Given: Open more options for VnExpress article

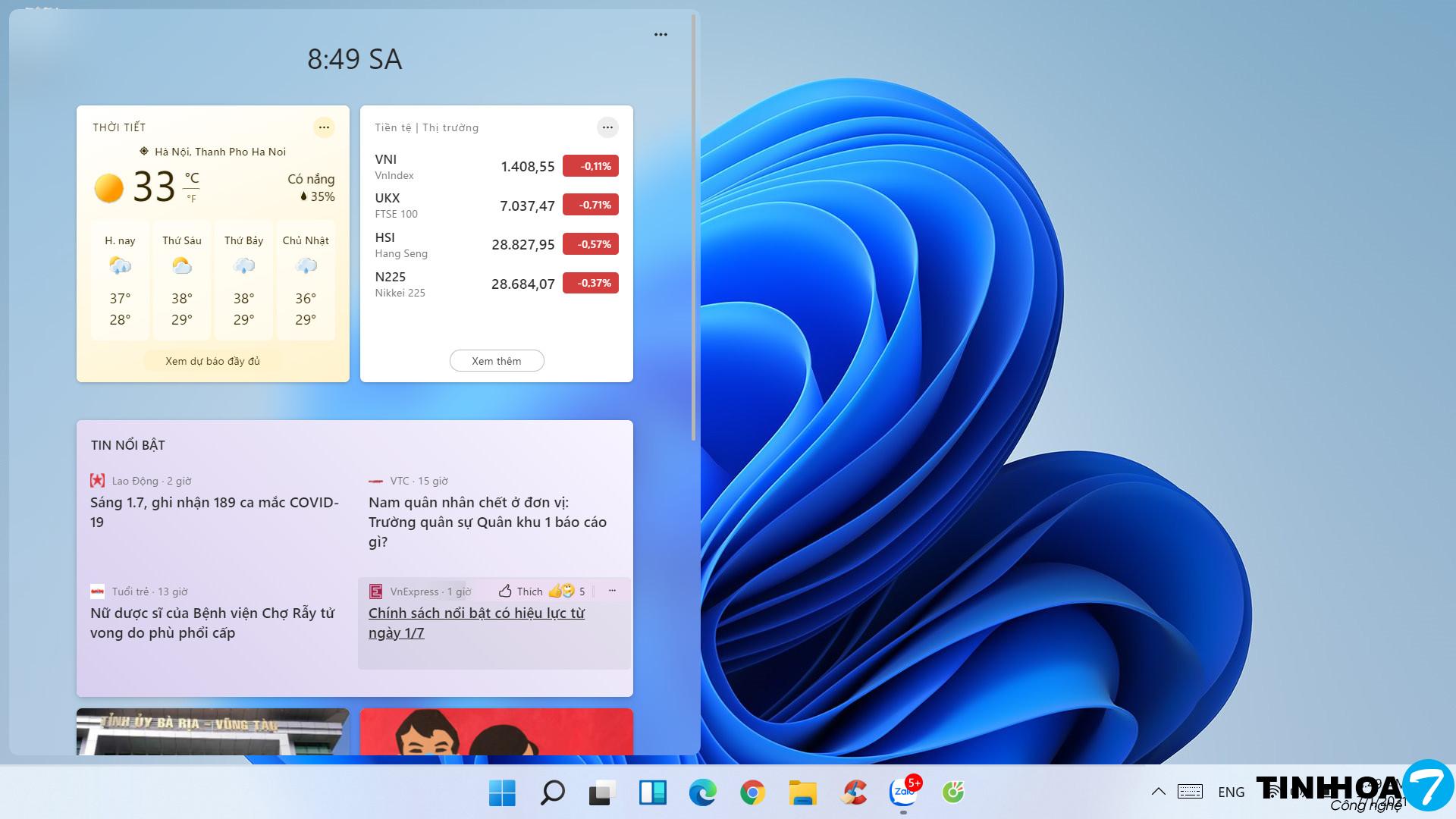Looking at the screenshot, I should [612, 591].
